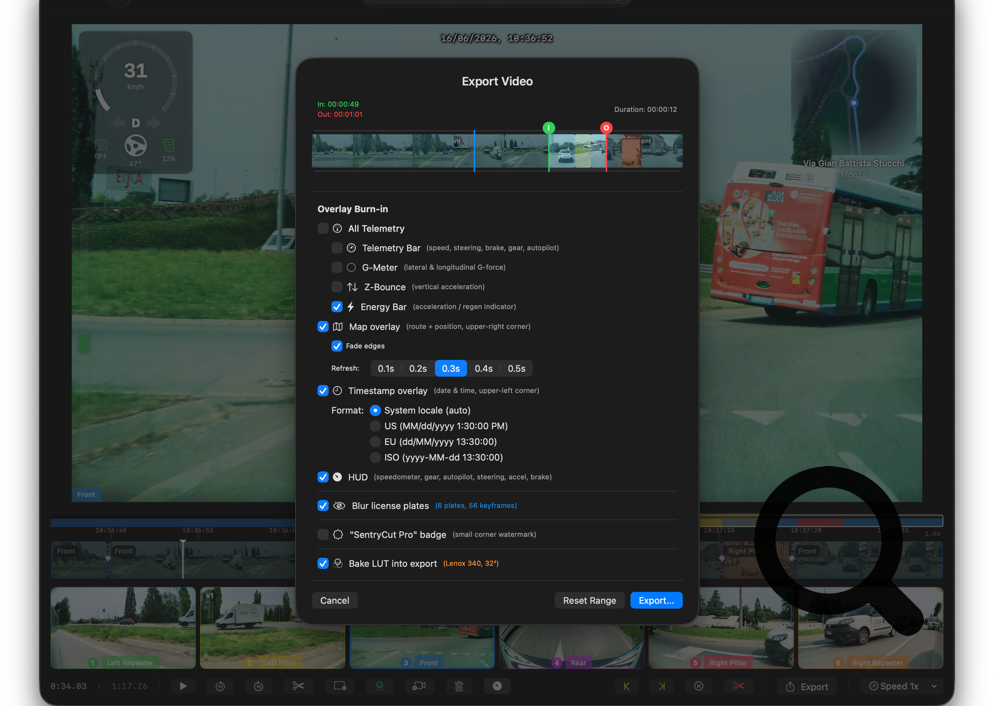Click the "Duration: 00:00:12" text

pyautogui.click(x=645, y=110)
